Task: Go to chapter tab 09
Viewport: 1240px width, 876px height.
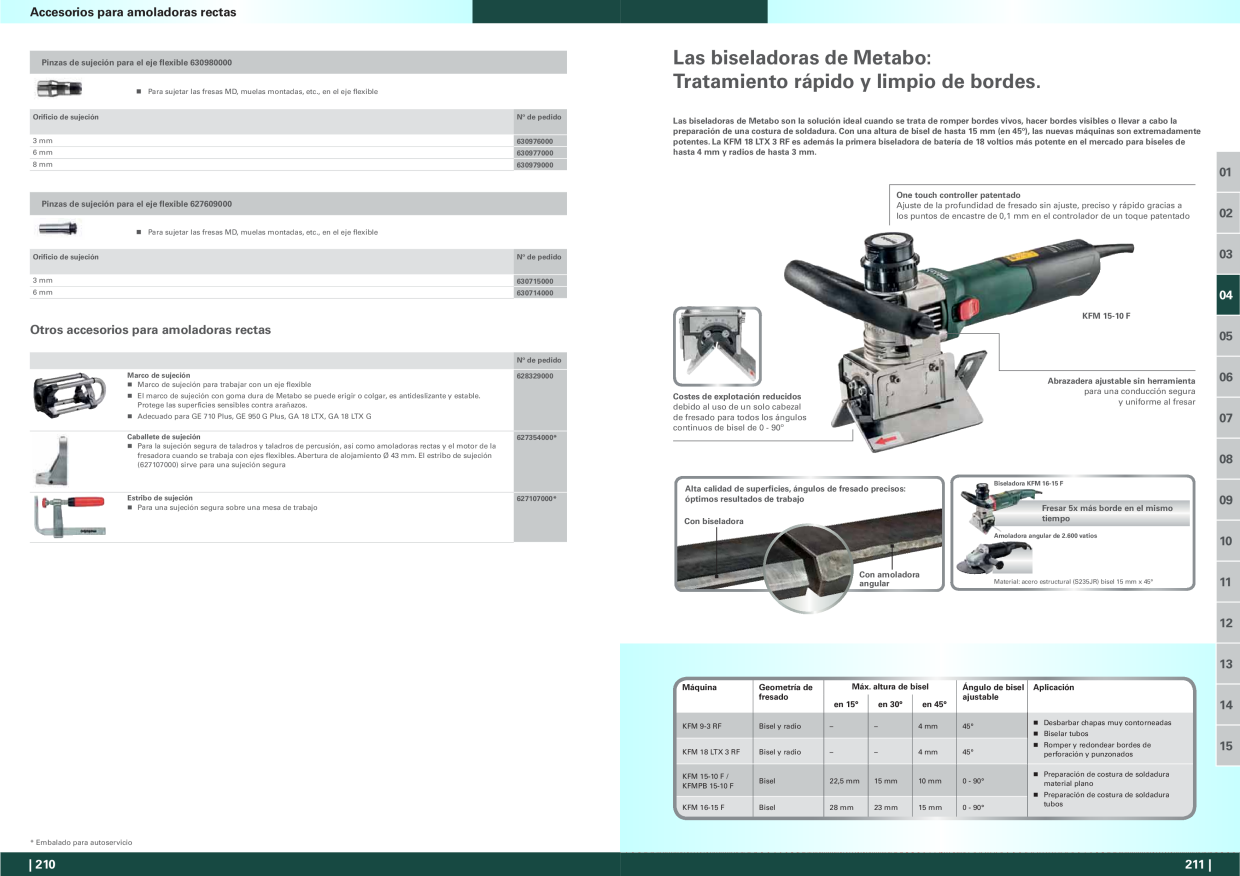Action: tap(1227, 500)
